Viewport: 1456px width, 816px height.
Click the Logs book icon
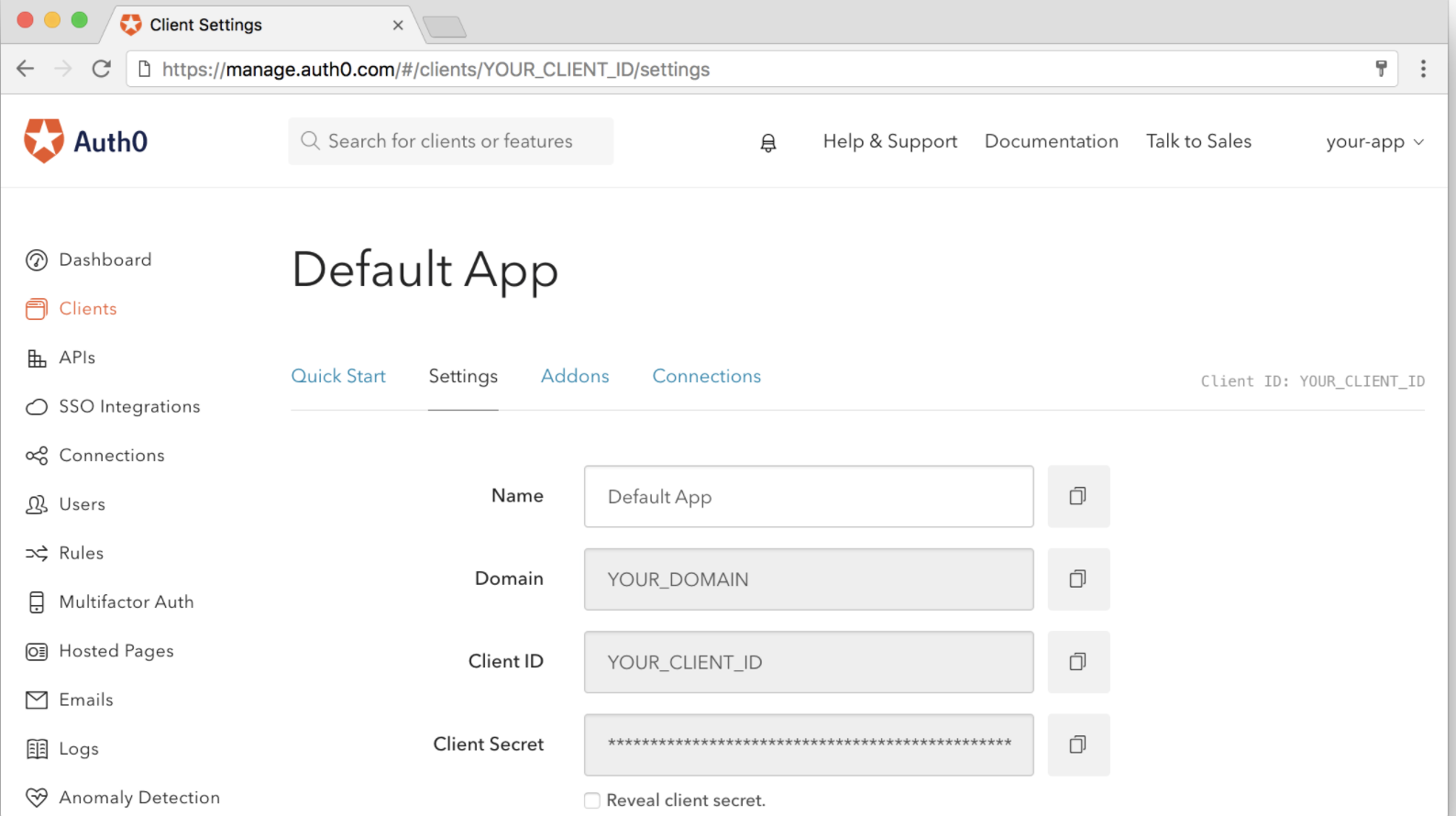(37, 749)
